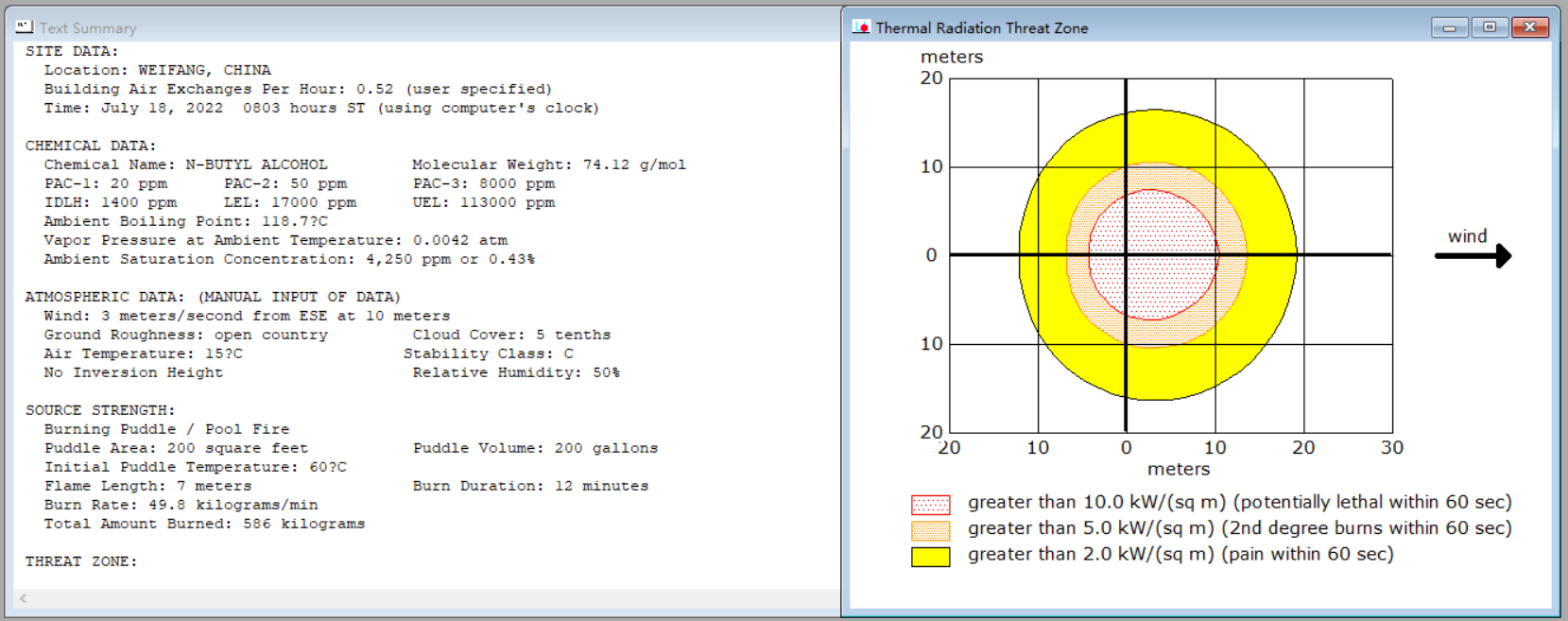Click "LEL: 17000 ppm" value
1568x621 pixels.
(x=290, y=202)
